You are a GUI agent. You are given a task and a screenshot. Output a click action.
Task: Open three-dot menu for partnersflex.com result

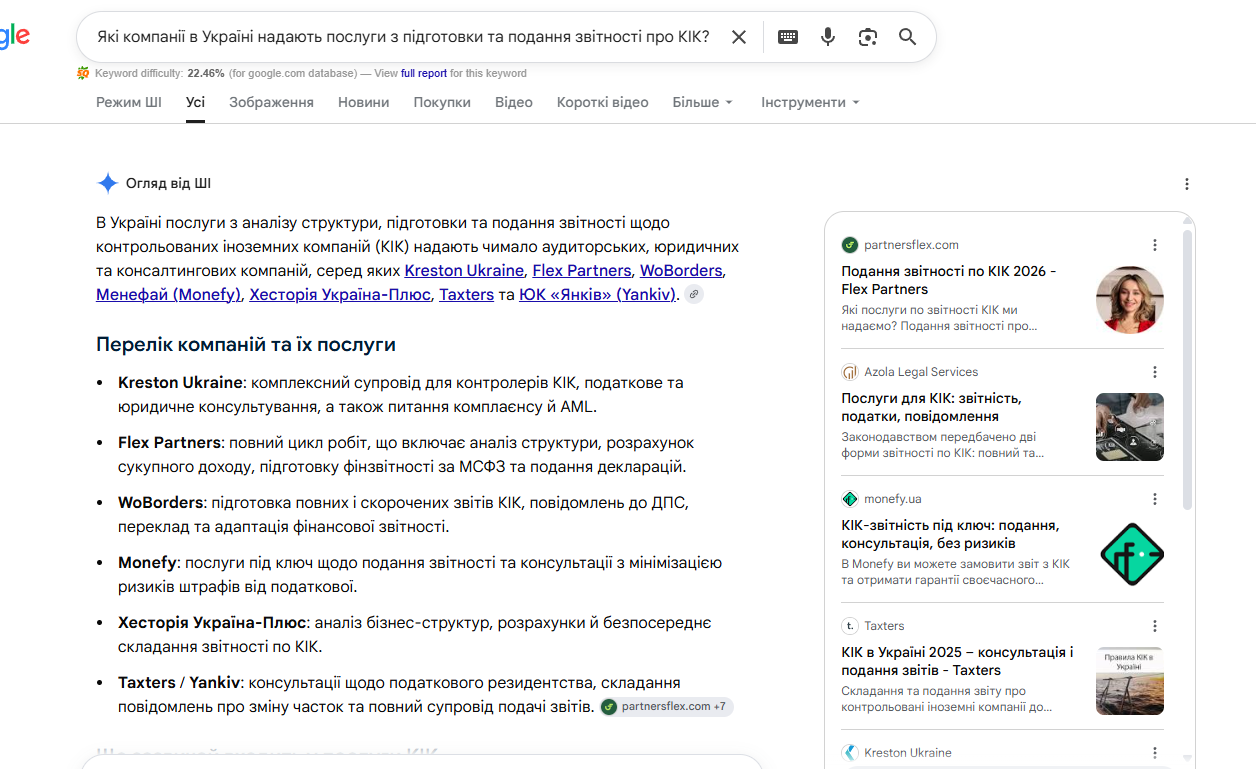1155,245
